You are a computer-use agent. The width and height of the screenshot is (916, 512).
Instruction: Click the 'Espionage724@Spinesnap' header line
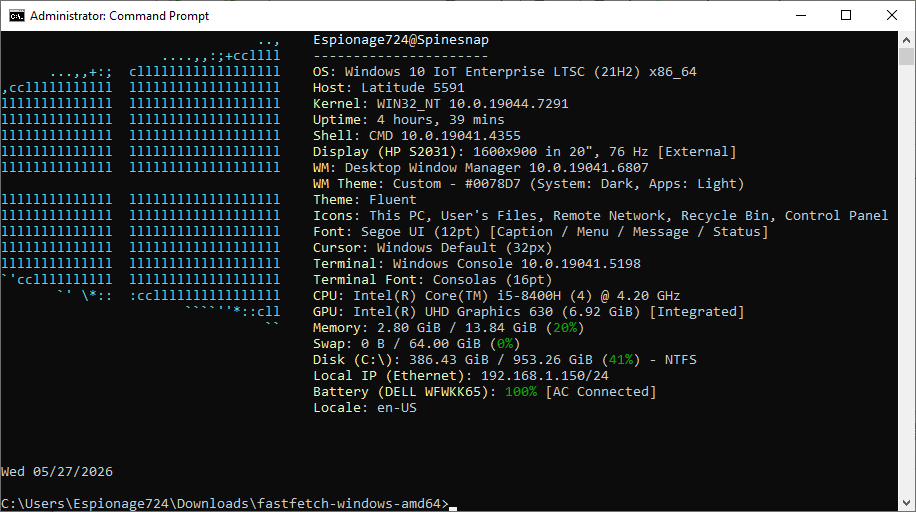[x=401, y=40]
